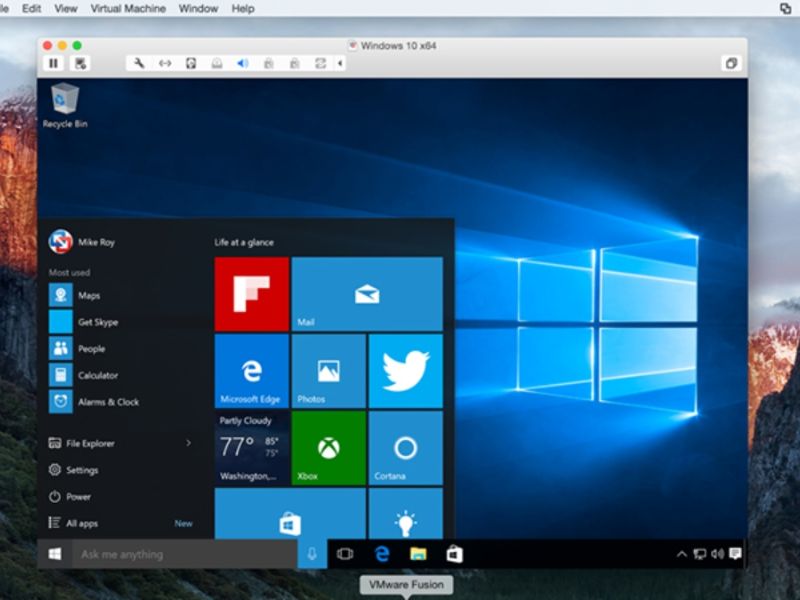Open the Window menu

coord(198,9)
